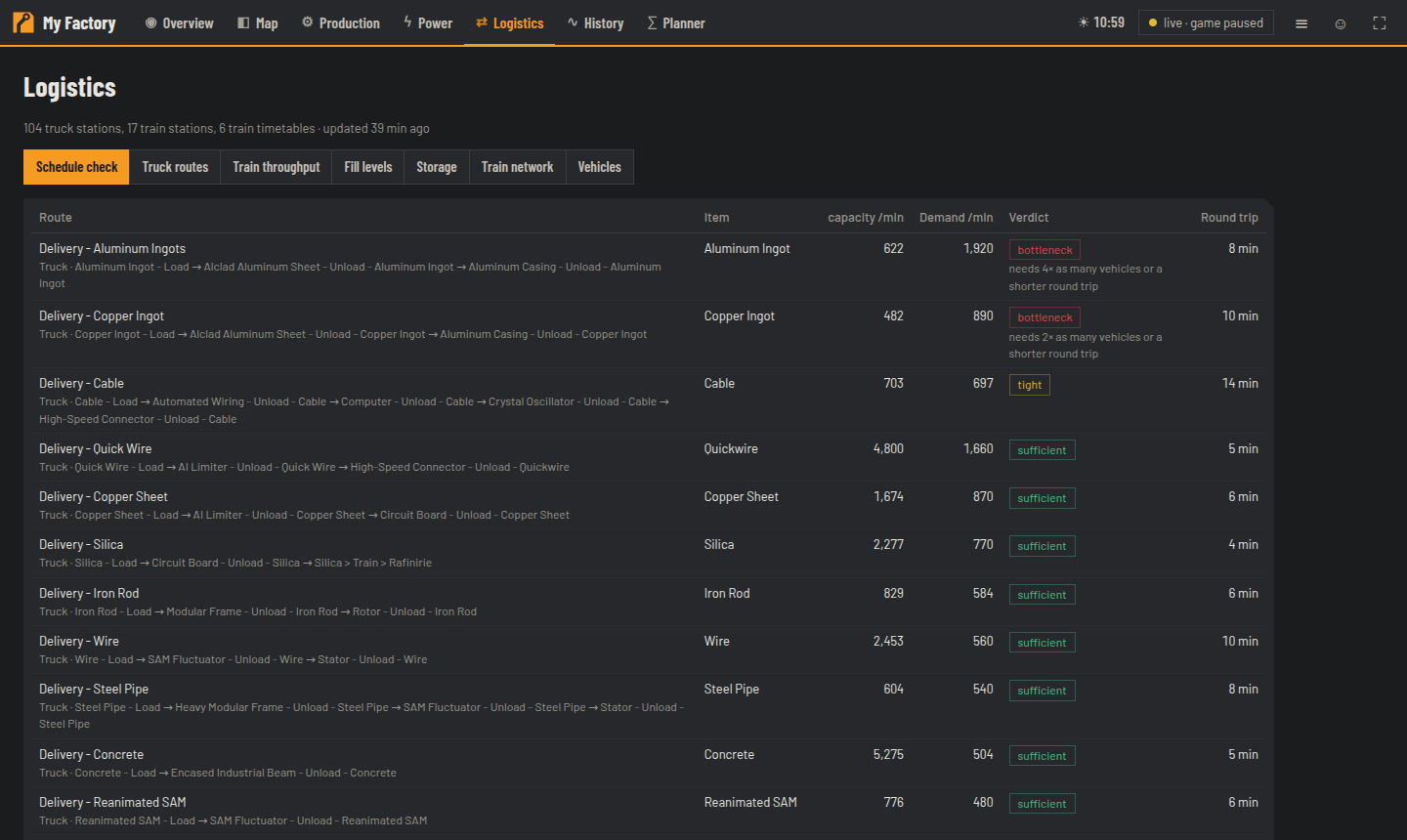Open the Production section
1407x840 pixels.
pyautogui.click(x=340, y=23)
